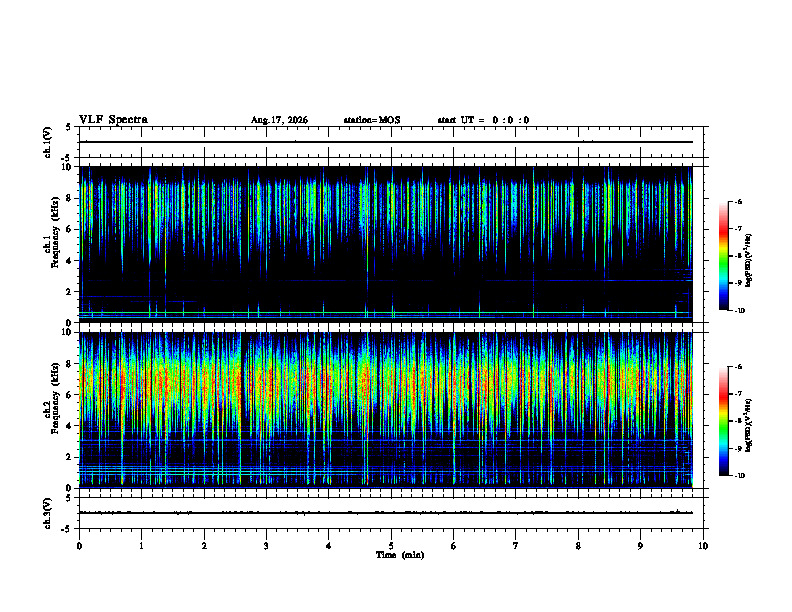Click the "start UT = 0 : 0 : 0" text
Screen dimensions: 792x612
(483, 120)
